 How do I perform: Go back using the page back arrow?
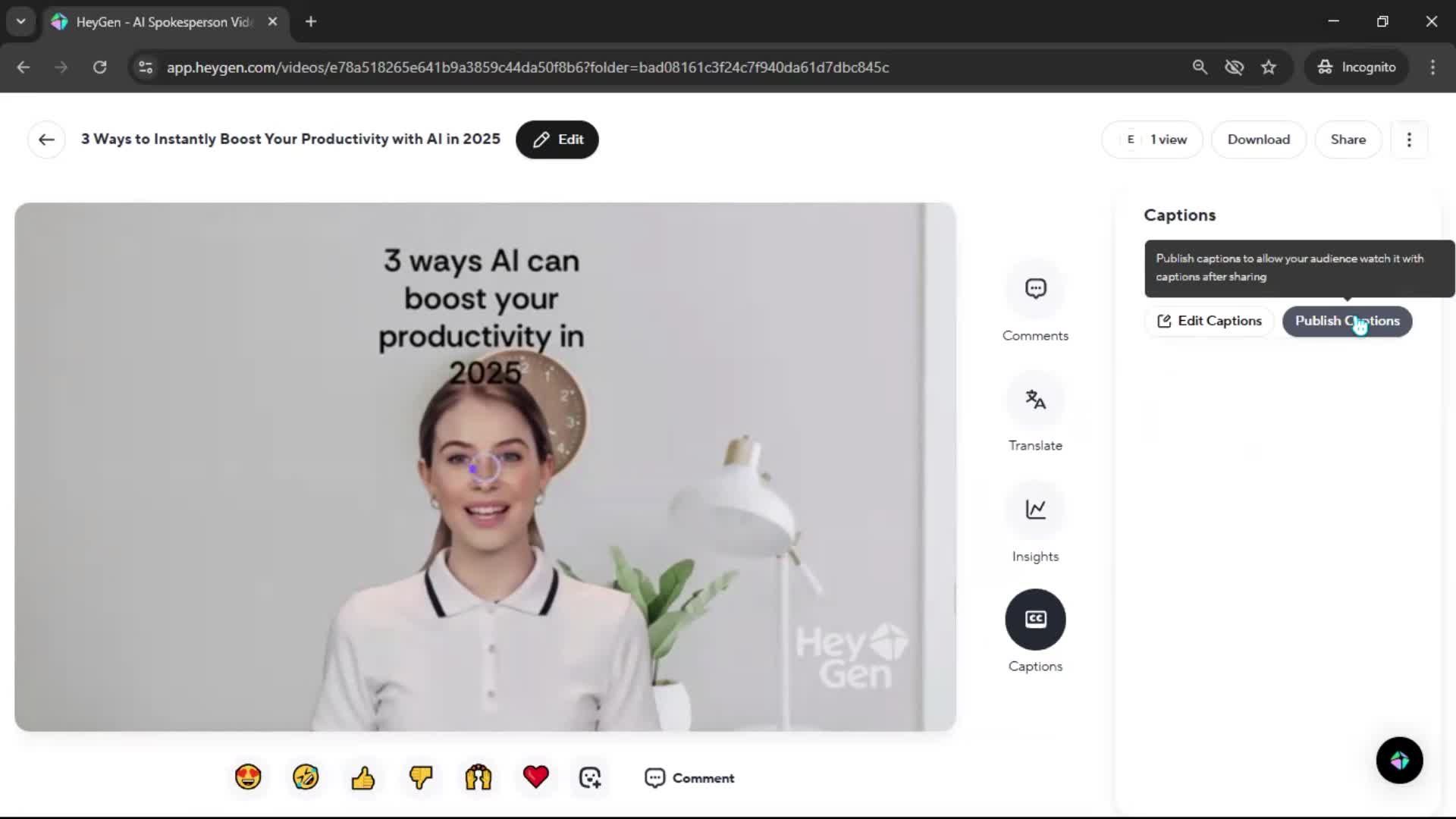pyautogui.click(x=46, y=140)
